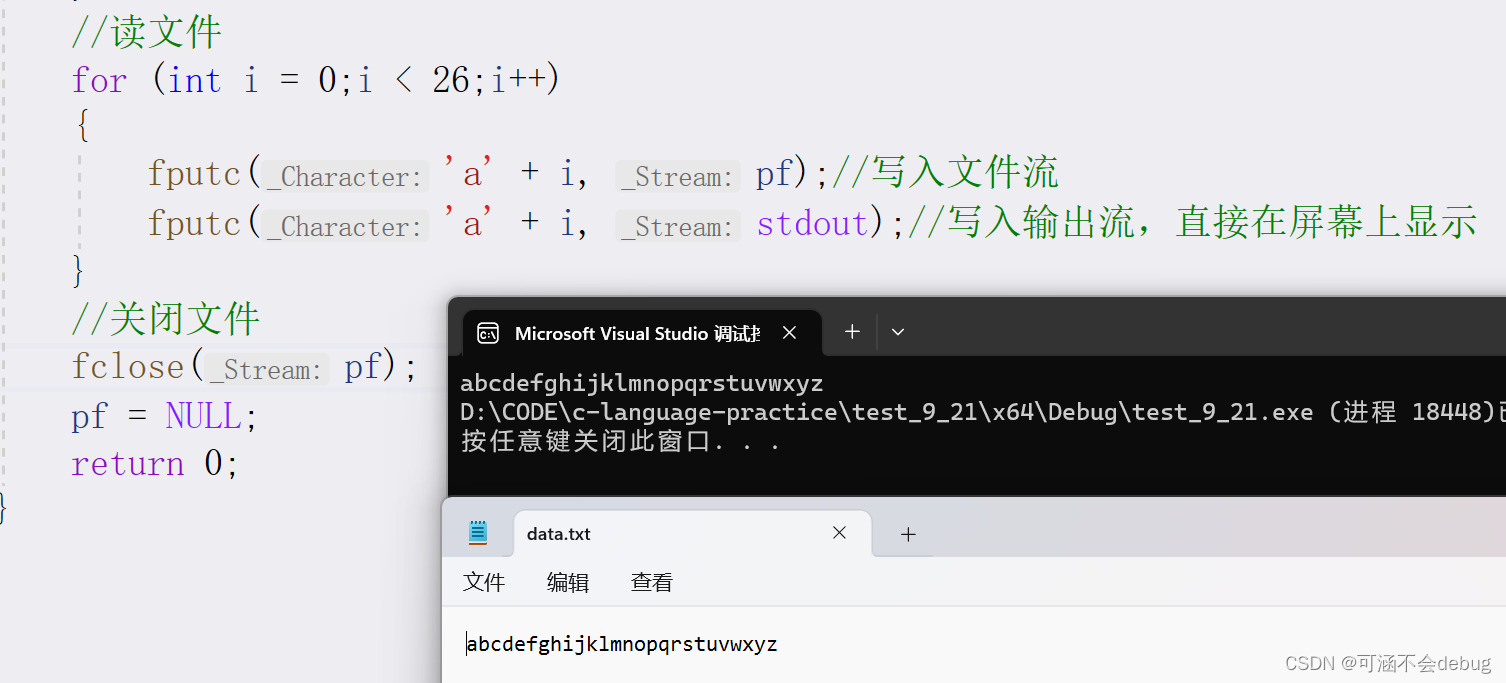Click the return 0; statement in the editor
This screenshot has width=1506, height=683.
[x=154, y=463]
